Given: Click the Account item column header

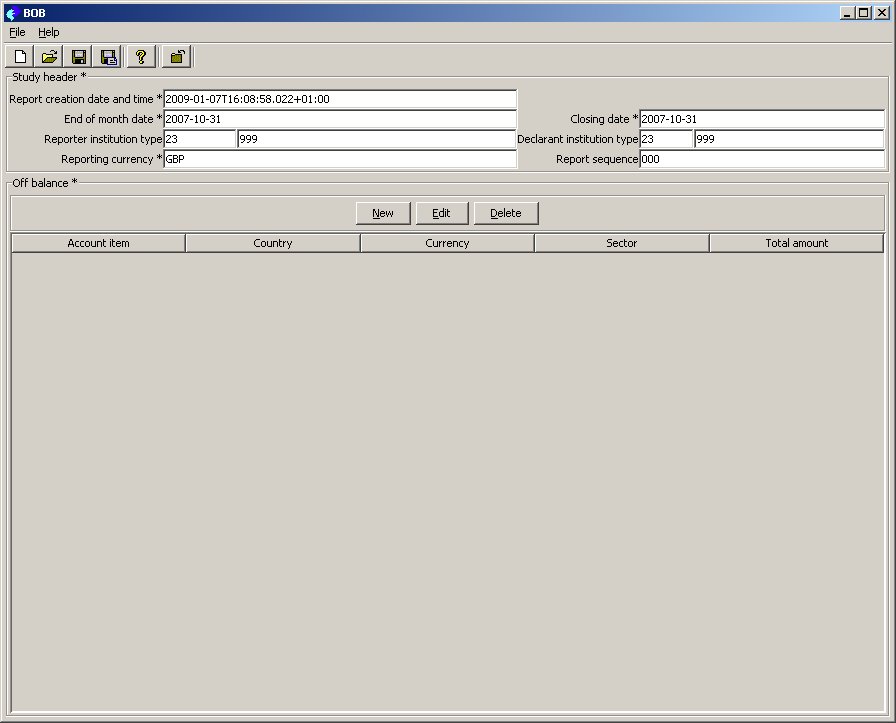Looking at the screenshot, I should pos(98,243).
